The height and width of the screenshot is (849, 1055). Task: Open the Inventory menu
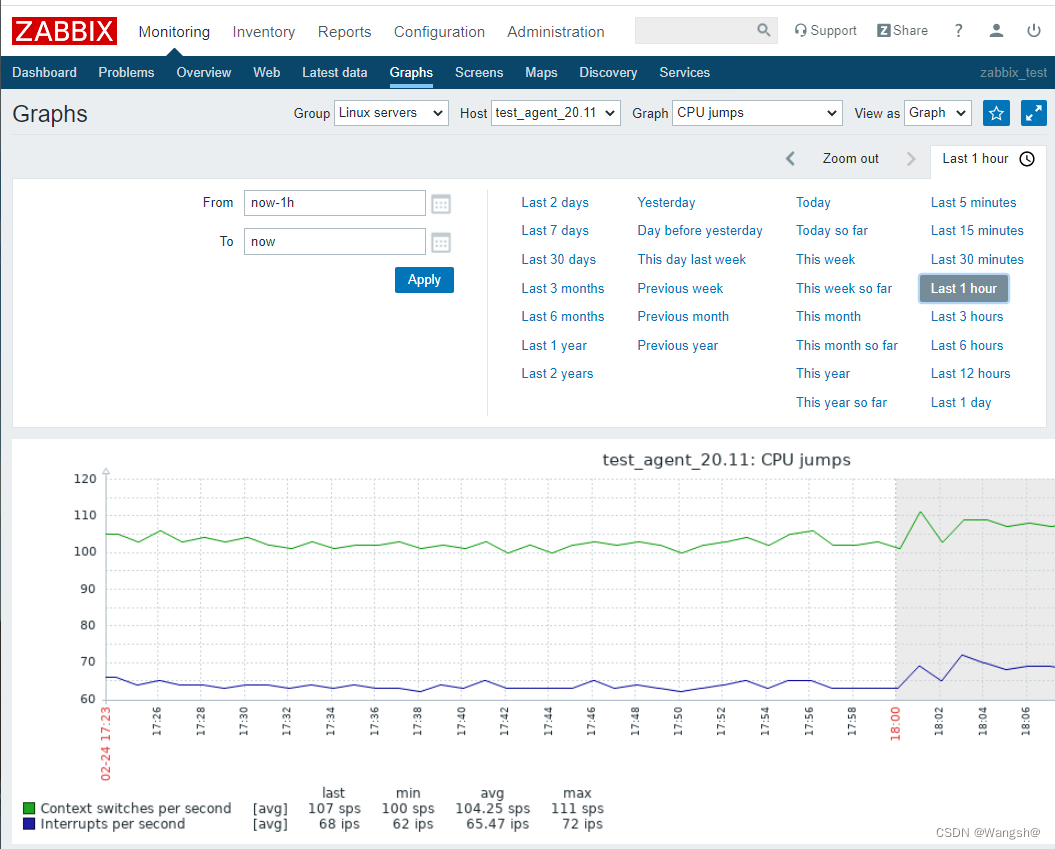(264, 32)
